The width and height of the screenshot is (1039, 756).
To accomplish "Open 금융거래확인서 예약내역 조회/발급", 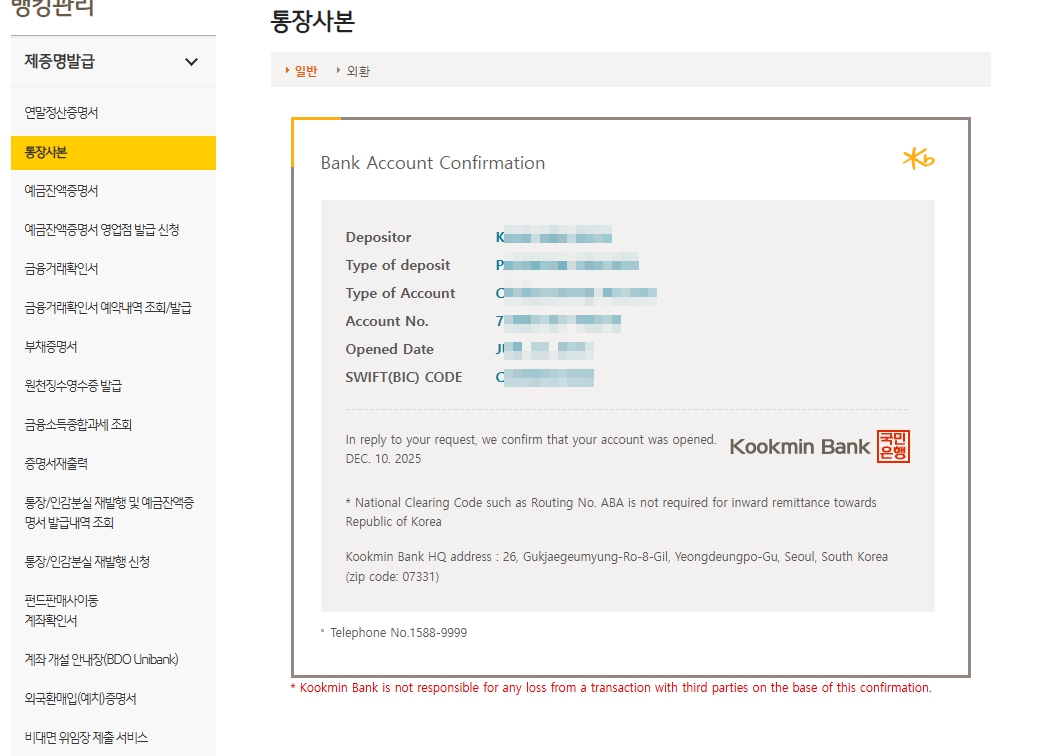I will click(108, 307).
